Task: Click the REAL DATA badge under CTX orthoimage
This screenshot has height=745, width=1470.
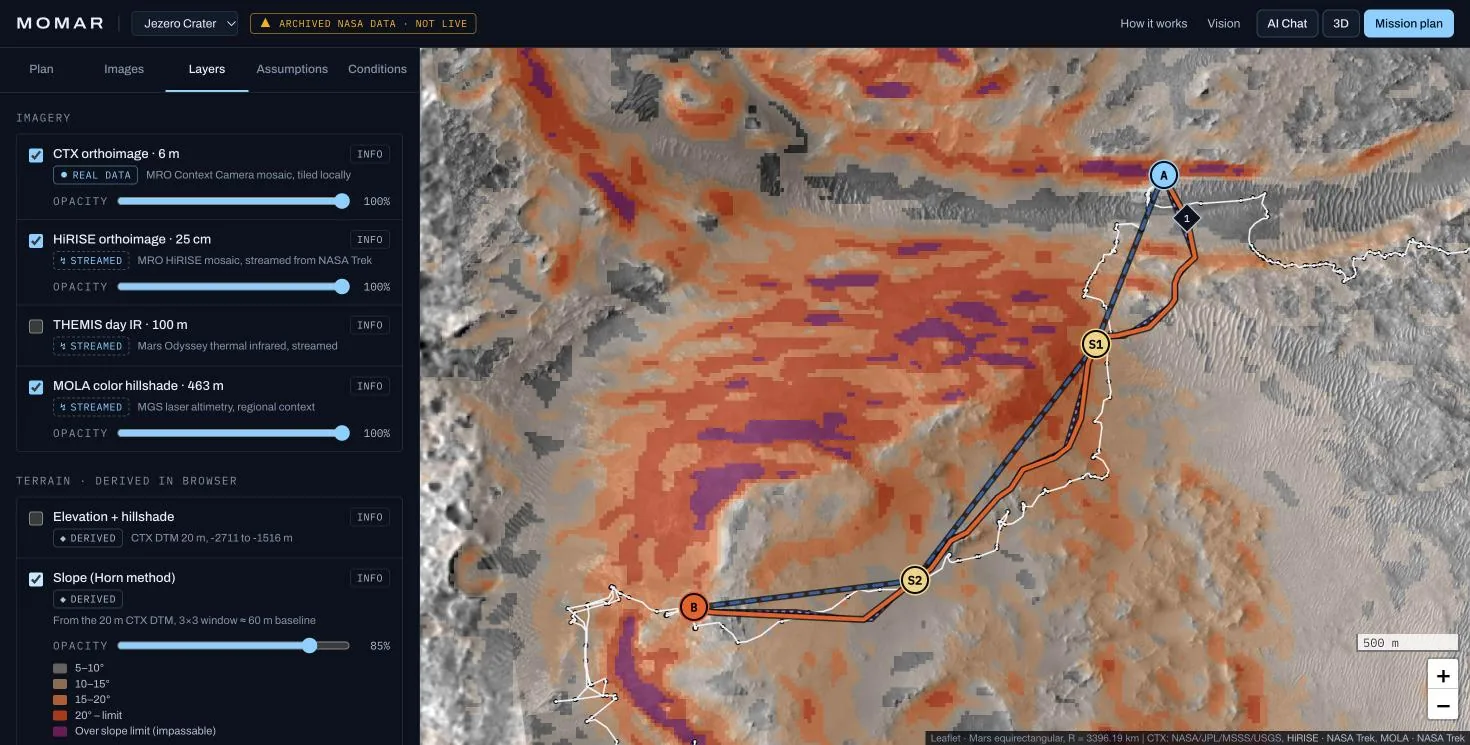Action: click(94, 175)
